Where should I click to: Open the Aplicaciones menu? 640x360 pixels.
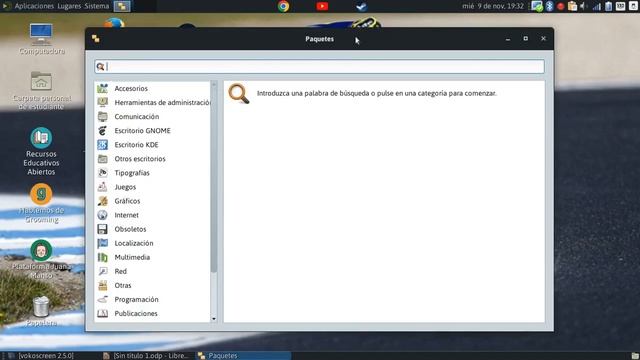(34, 6)
